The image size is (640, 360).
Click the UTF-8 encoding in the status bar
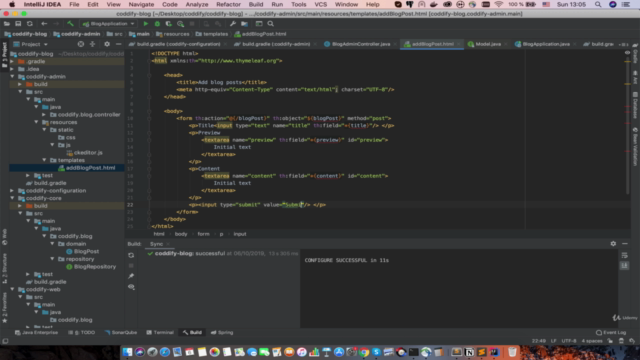(569, 341)
